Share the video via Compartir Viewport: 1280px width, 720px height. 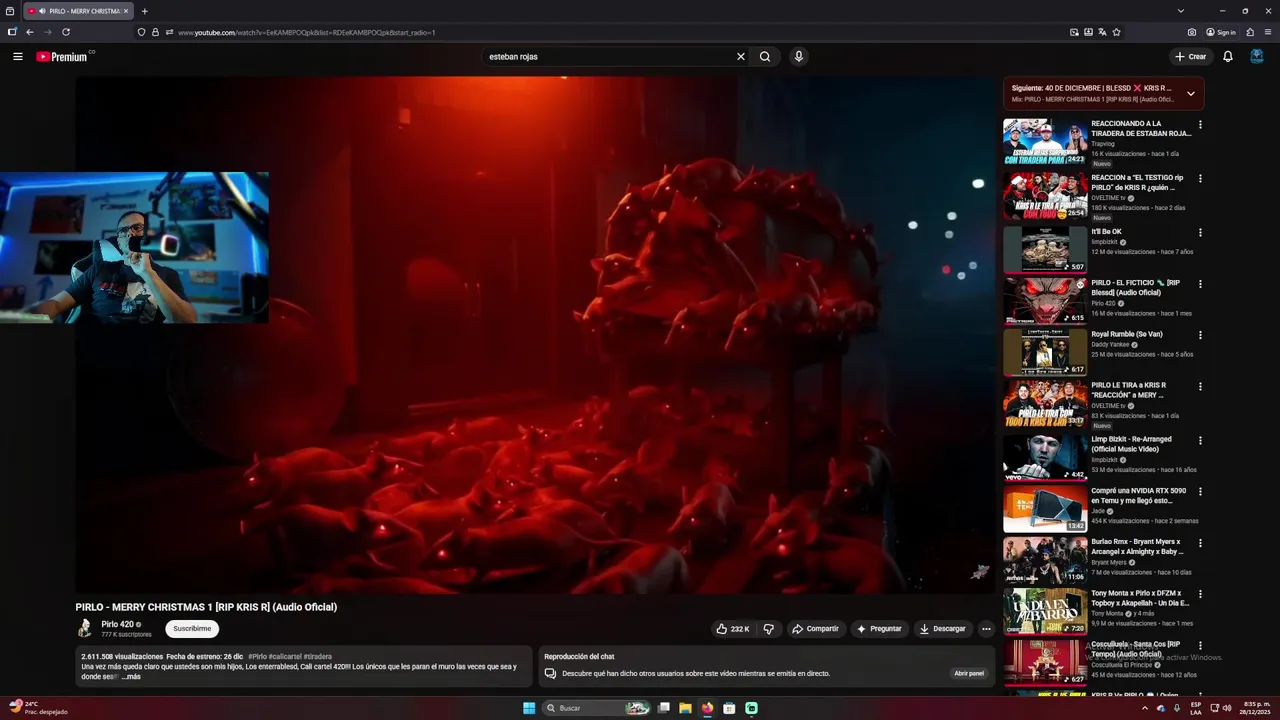coord(815,629)
